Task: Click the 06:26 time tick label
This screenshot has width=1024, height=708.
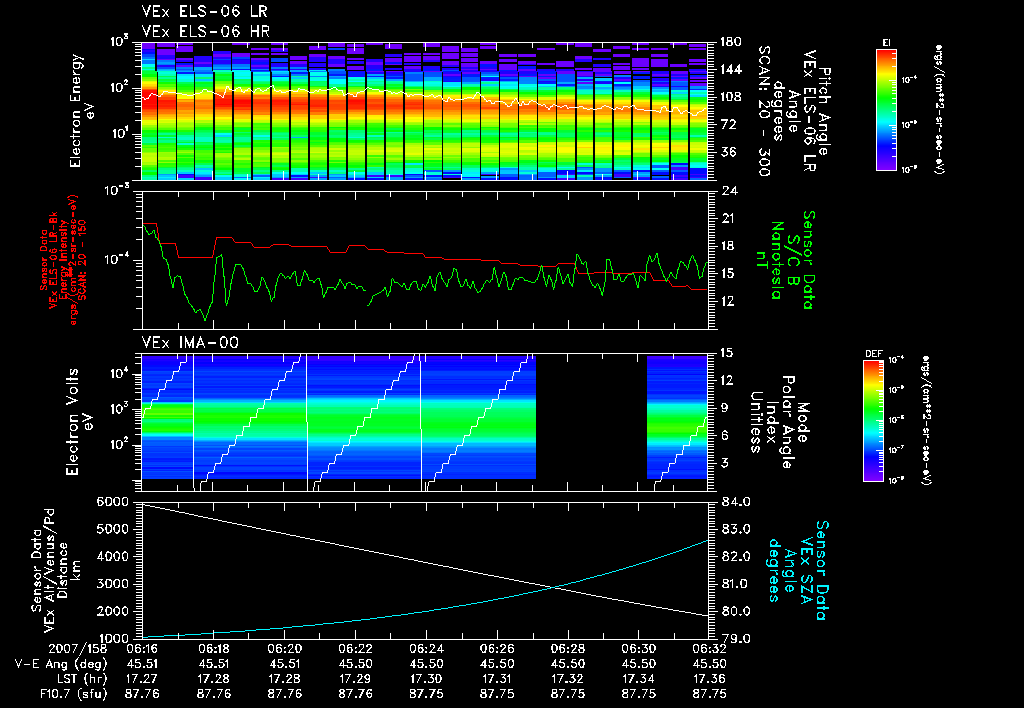Action: [497, 649]
